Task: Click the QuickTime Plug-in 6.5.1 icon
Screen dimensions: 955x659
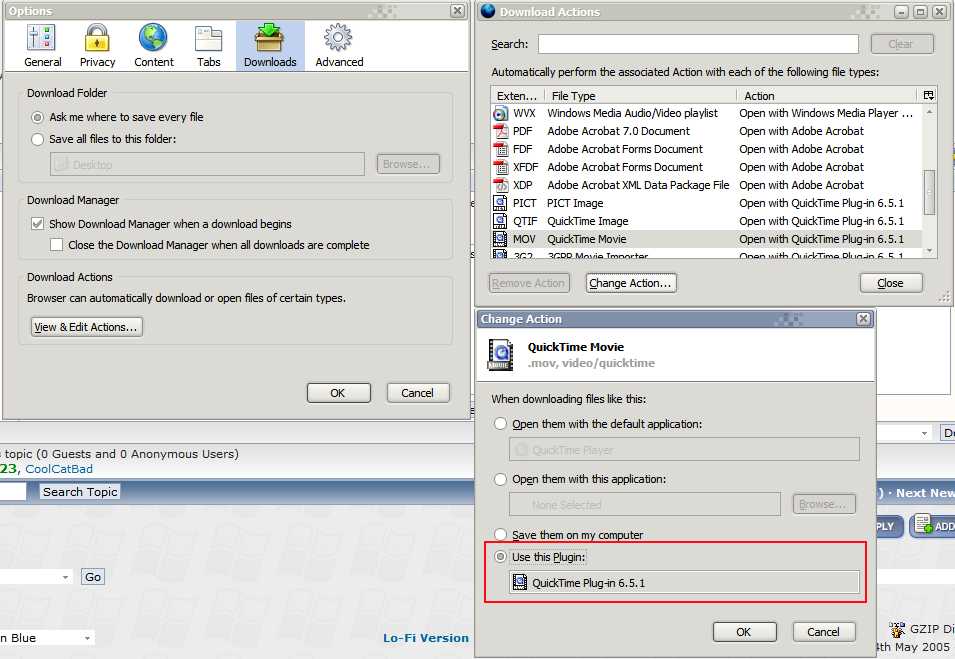Action: 520,583
